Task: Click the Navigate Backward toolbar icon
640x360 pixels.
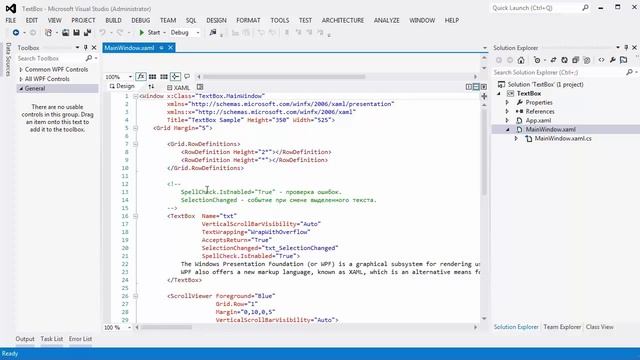Action: [16, 32]
